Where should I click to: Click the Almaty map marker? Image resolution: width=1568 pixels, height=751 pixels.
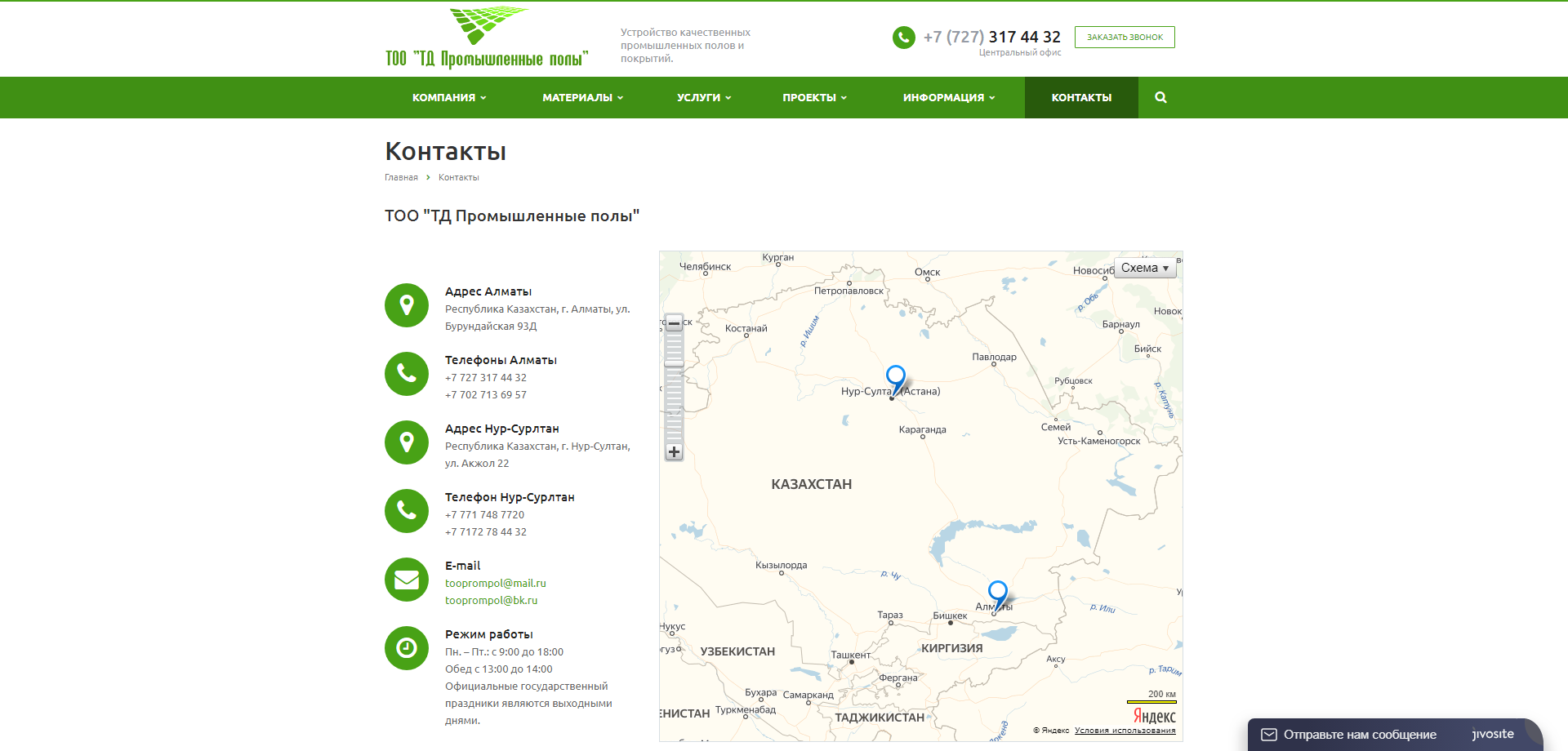coord(997,594)
